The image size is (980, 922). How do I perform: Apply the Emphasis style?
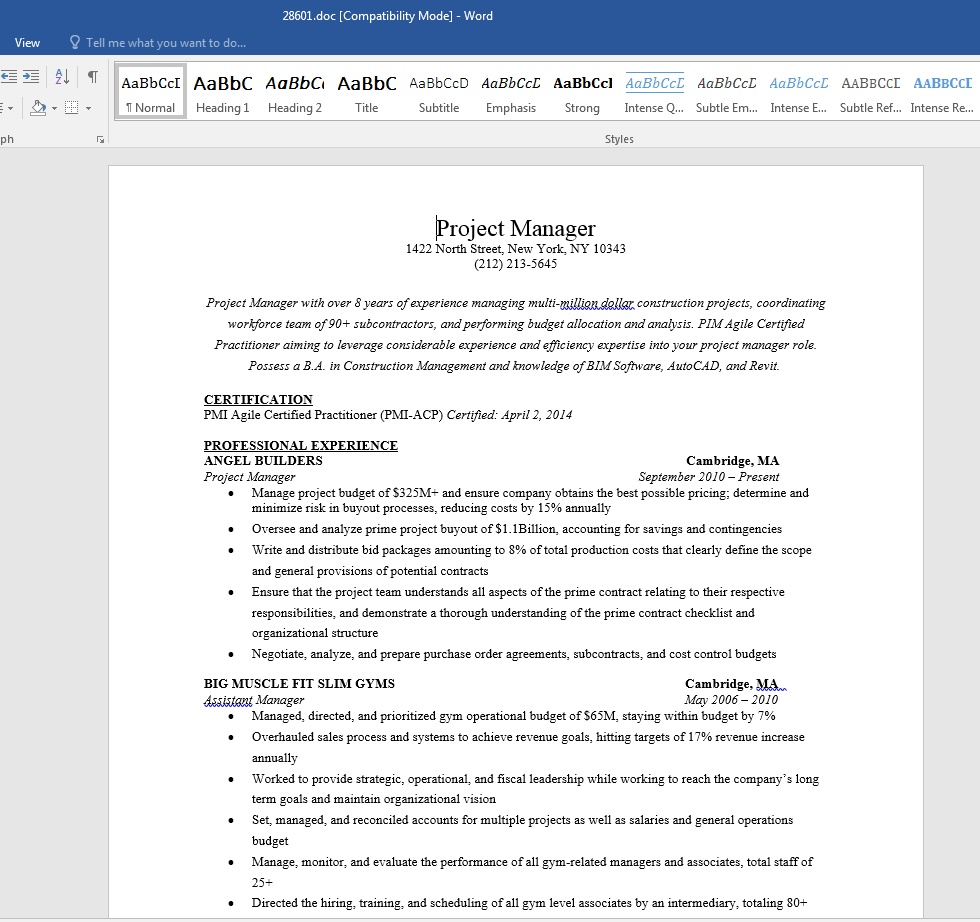click(511, 92)
